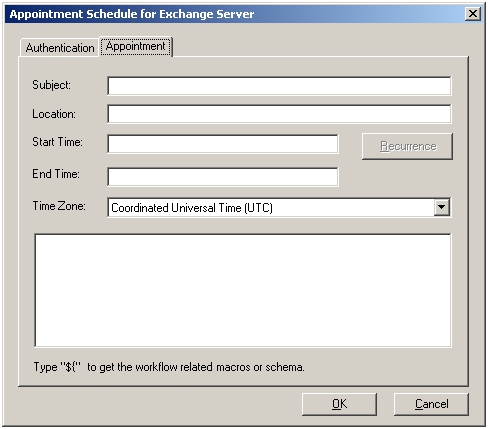The height and width of the screenshot is (429, 488).
Task: Select the Start Time label
Action: point(57,142)
